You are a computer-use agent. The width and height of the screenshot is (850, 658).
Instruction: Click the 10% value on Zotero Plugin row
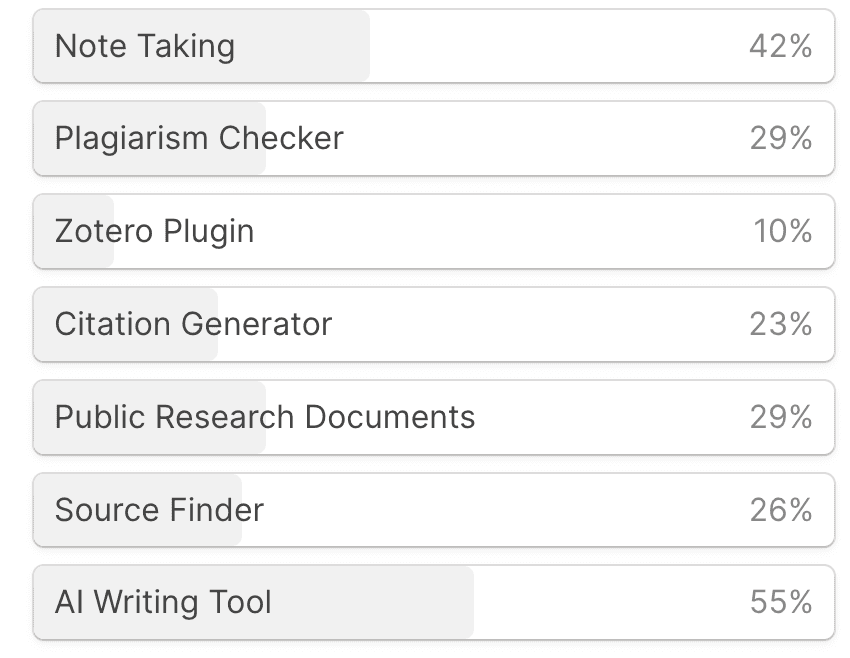point(782,232)
